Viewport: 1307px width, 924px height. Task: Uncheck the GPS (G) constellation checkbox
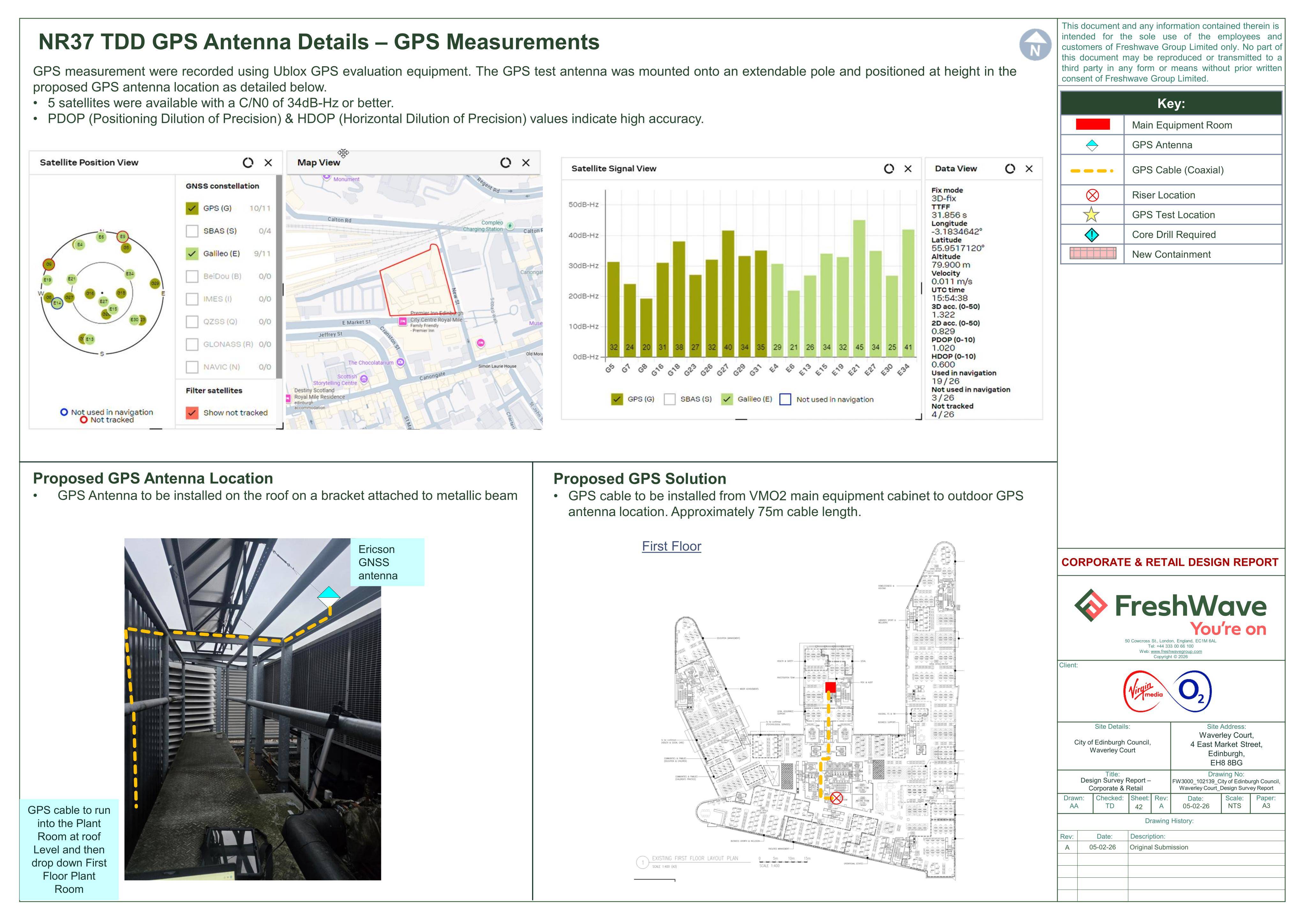point(192,208)
